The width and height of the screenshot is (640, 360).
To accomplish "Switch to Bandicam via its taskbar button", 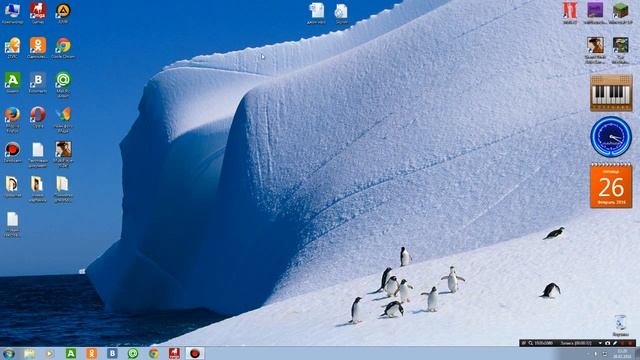I will coord(195,353).
